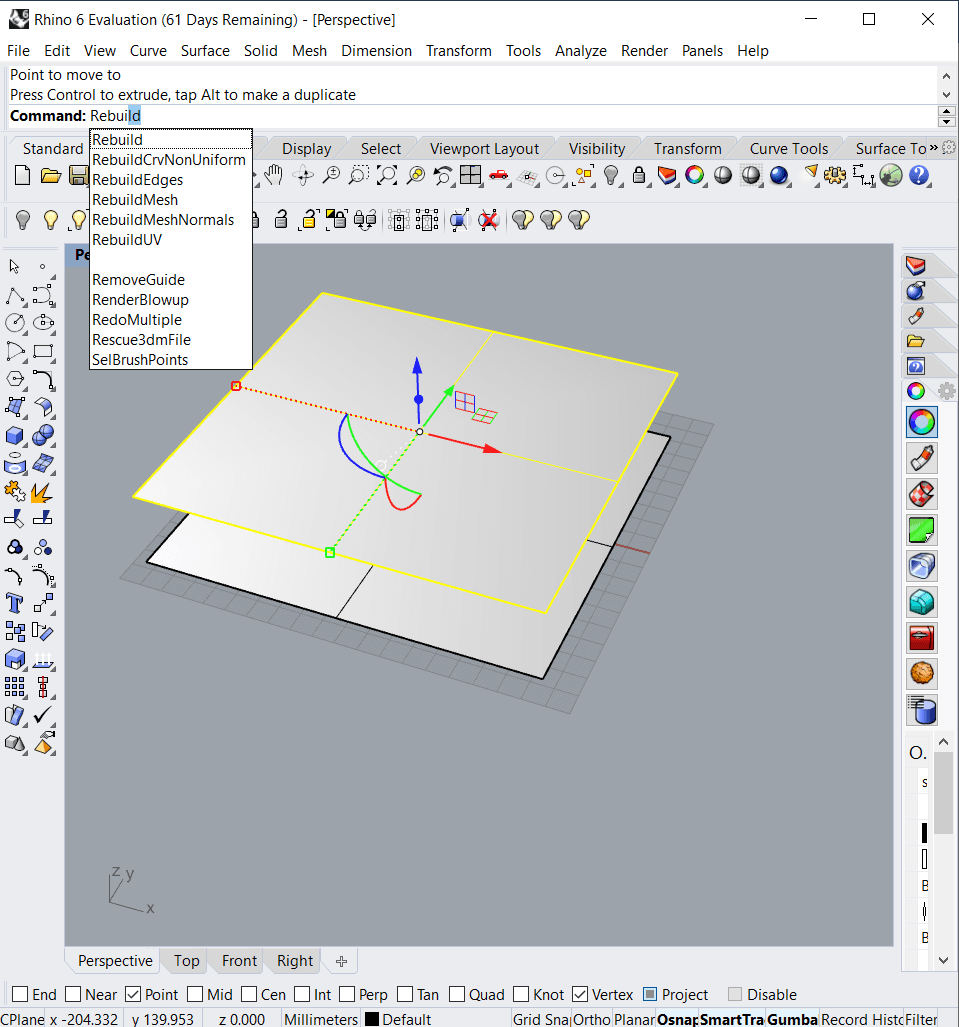This screenshot has height=1027, width=959.
Task: Uncheck the Vertex osnap checkbox
Action: point(579,994)
